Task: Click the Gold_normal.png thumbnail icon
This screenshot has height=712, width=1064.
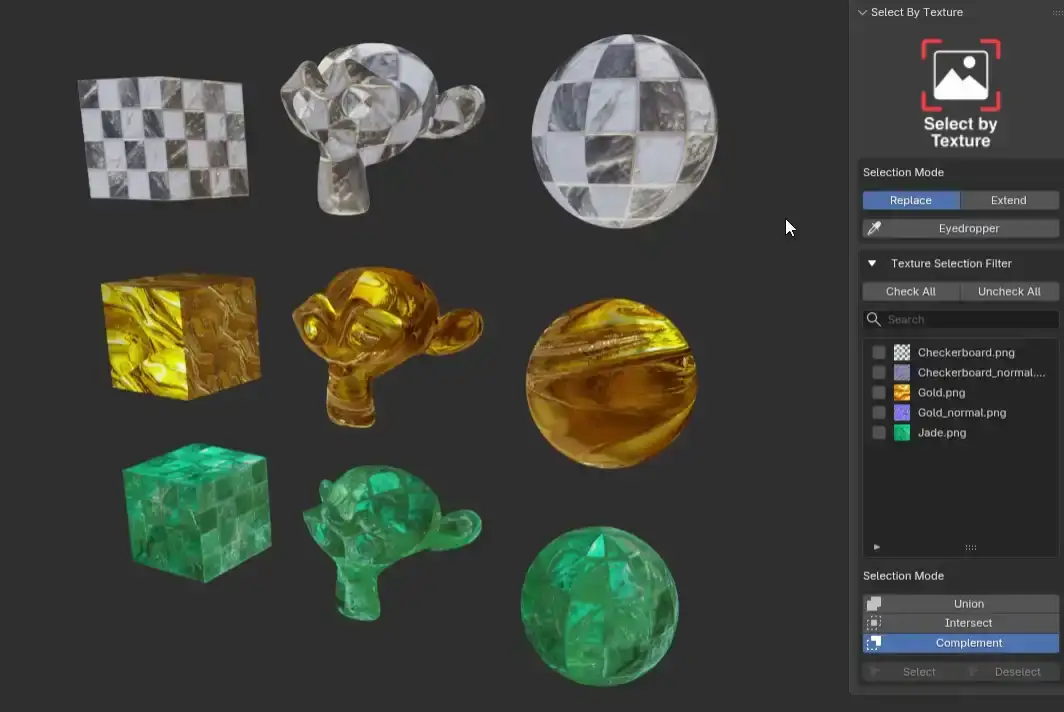Action: pyautogui.click(x=902, y=413)
